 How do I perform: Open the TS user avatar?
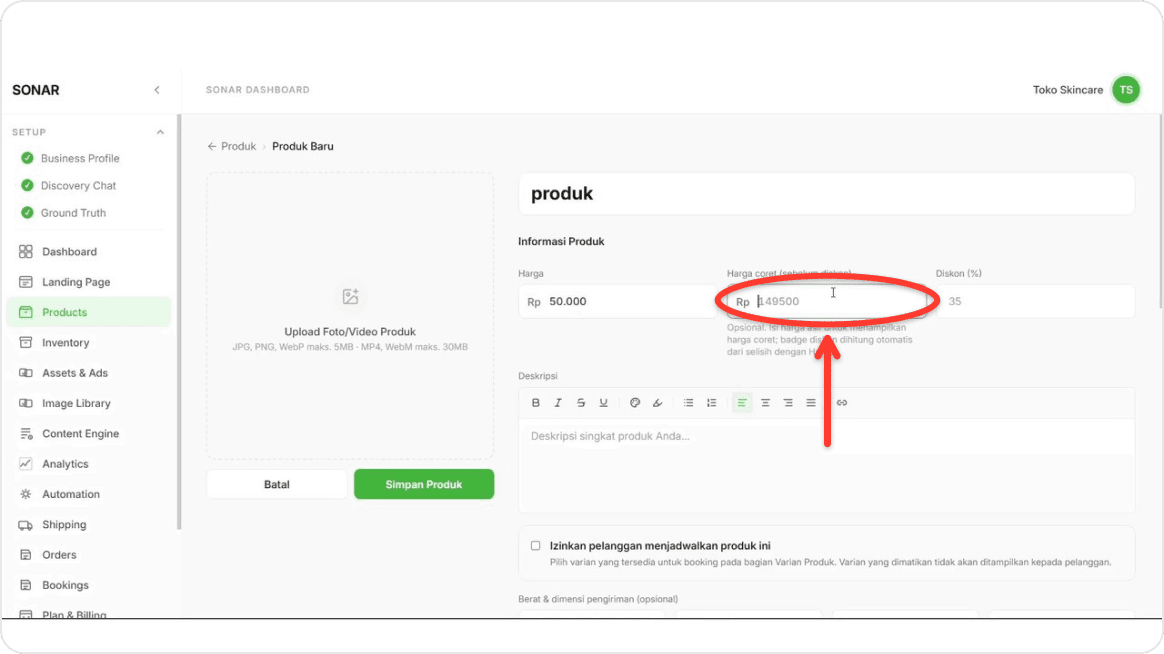point(1125,90)
